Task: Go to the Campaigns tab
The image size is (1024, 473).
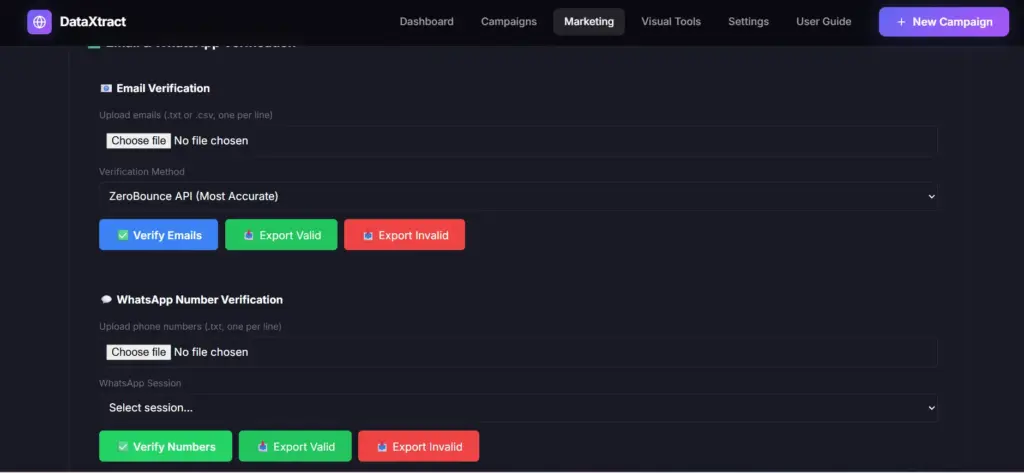Action: [509, 22]
